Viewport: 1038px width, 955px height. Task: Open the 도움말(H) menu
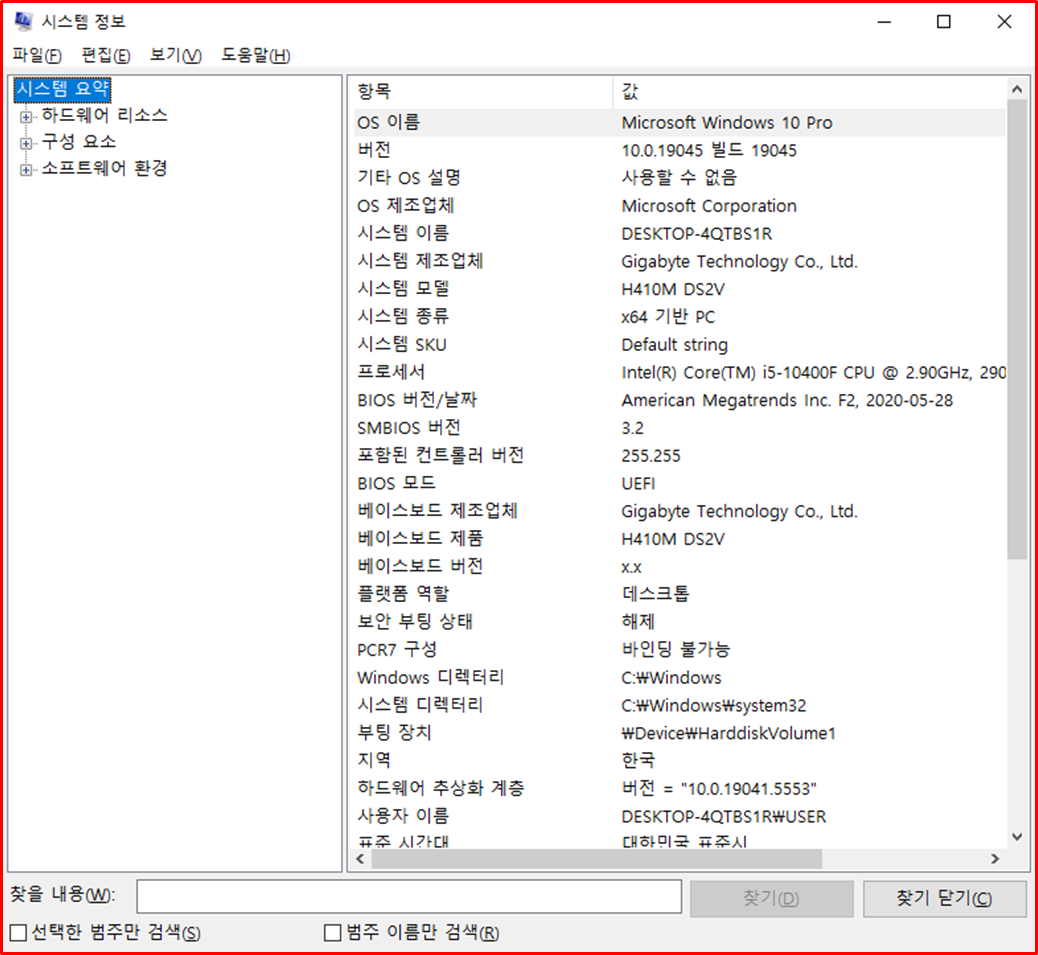click(256, 55)
